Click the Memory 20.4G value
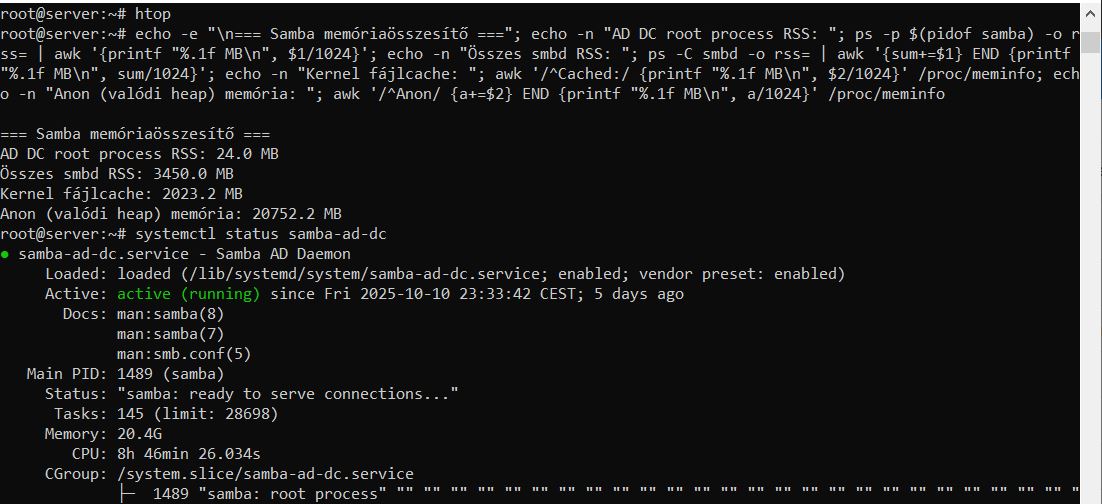Screen dimensions: 1102x504 [x=140, y=434]
